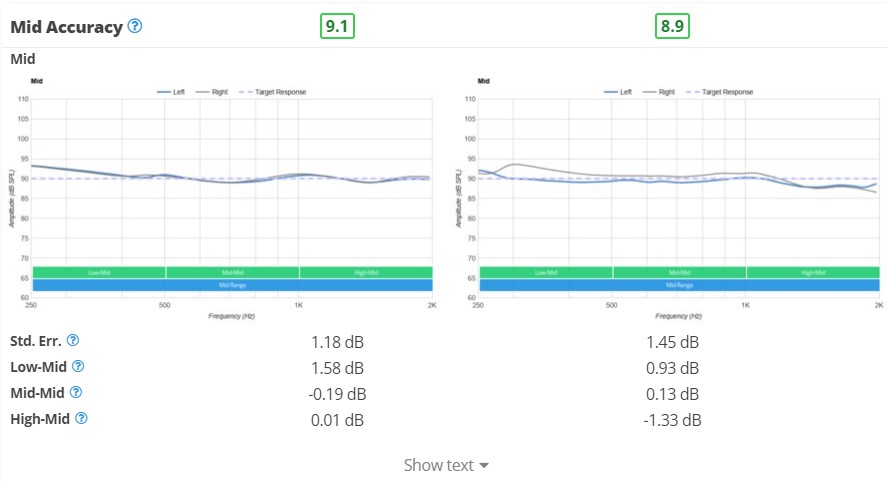Click the High-Mid green band in right chart
This screenshot has width=887, height=482.
(813, 273)
